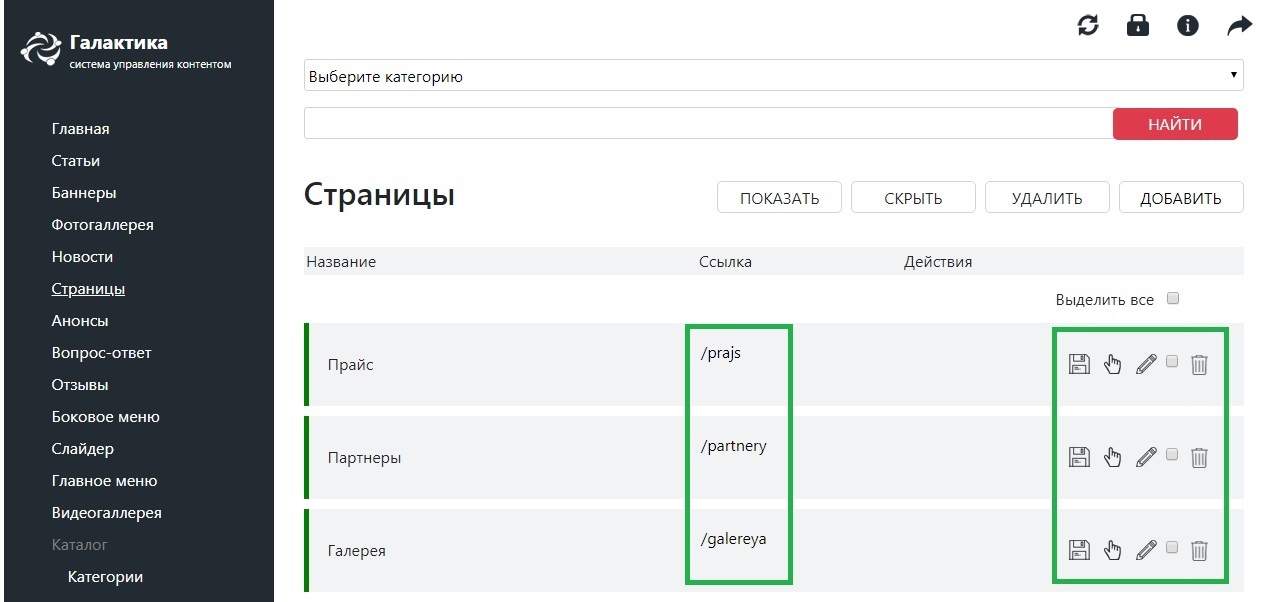The height and width of the screenshot is (602, 1264).
Task: Edit the Партнеры page with pencil icon
Action: [x=1146, y=457]
